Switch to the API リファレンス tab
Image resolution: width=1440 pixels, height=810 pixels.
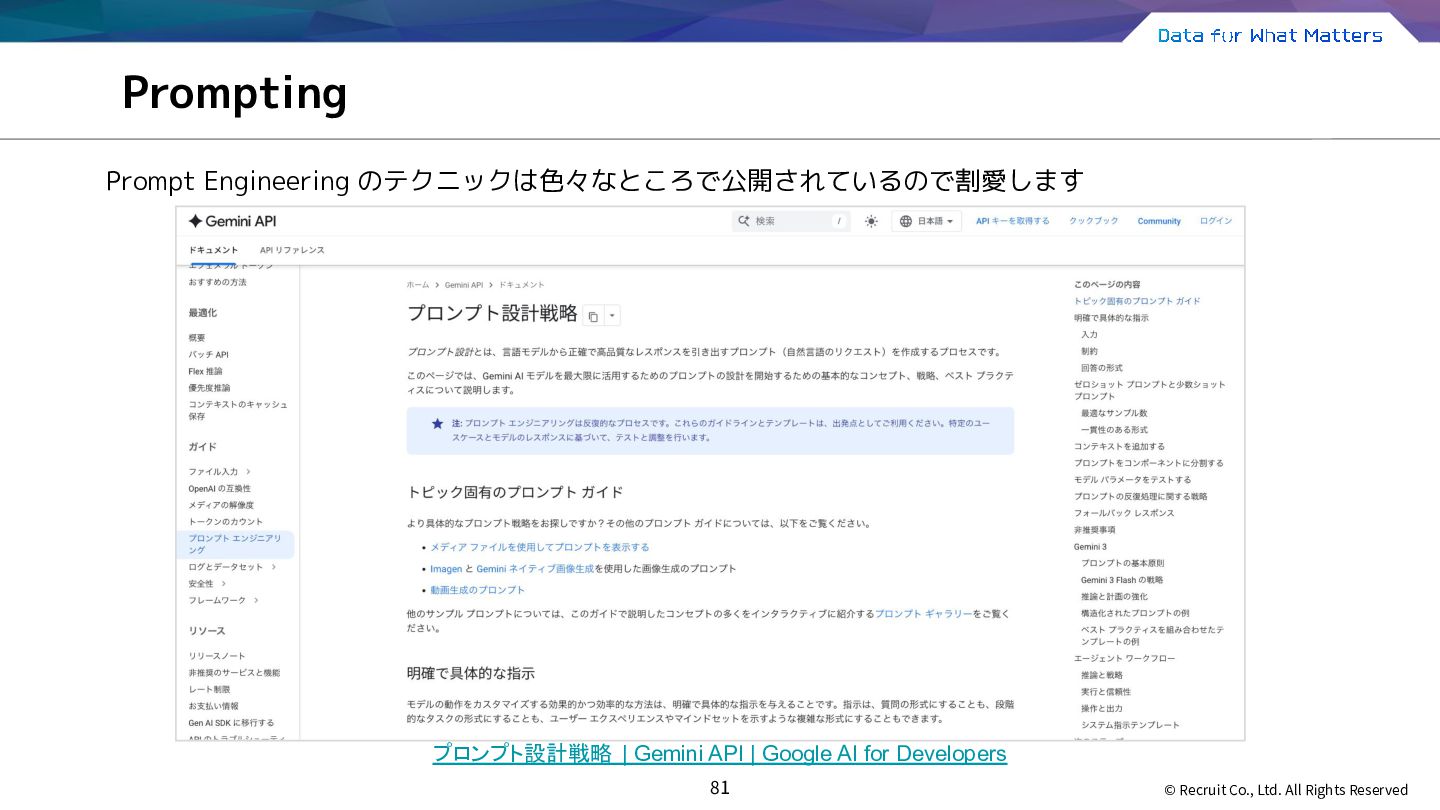pyautogui.click(x=292, y=250)
